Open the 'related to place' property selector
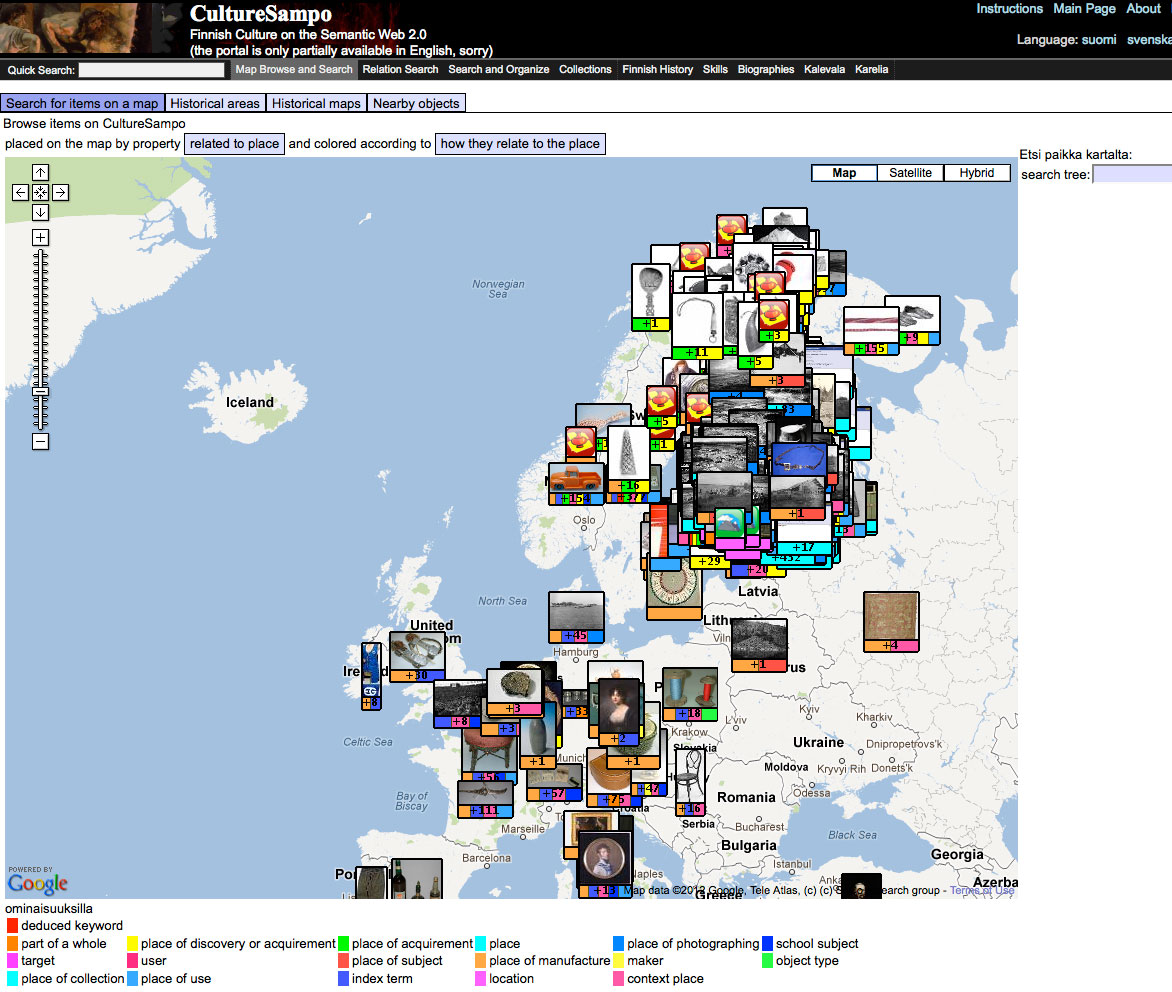Image resolution: width=1172 pixels, height=992 pixels. pyautogui.click(x=234, y=144)
